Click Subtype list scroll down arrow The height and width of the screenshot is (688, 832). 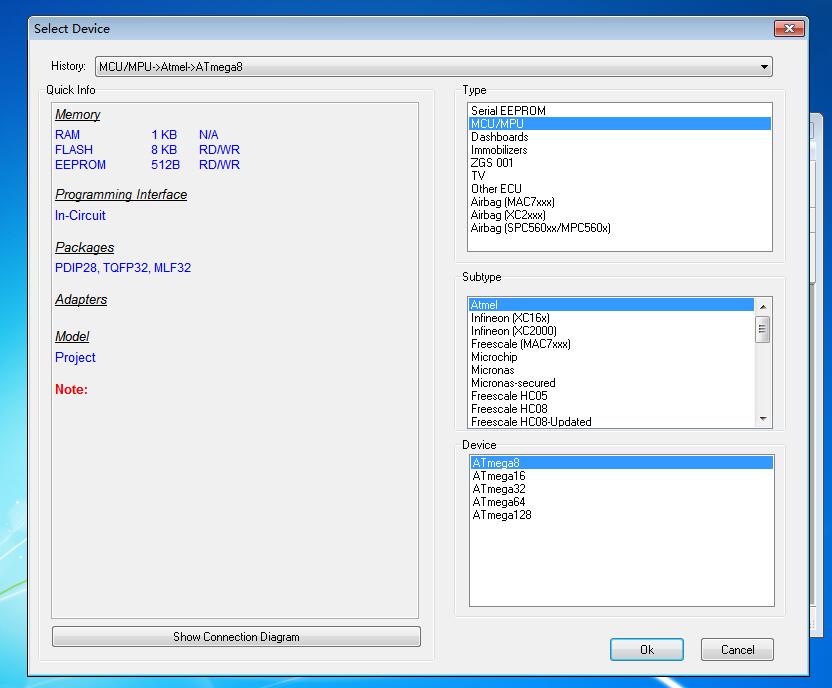[763, 419]
